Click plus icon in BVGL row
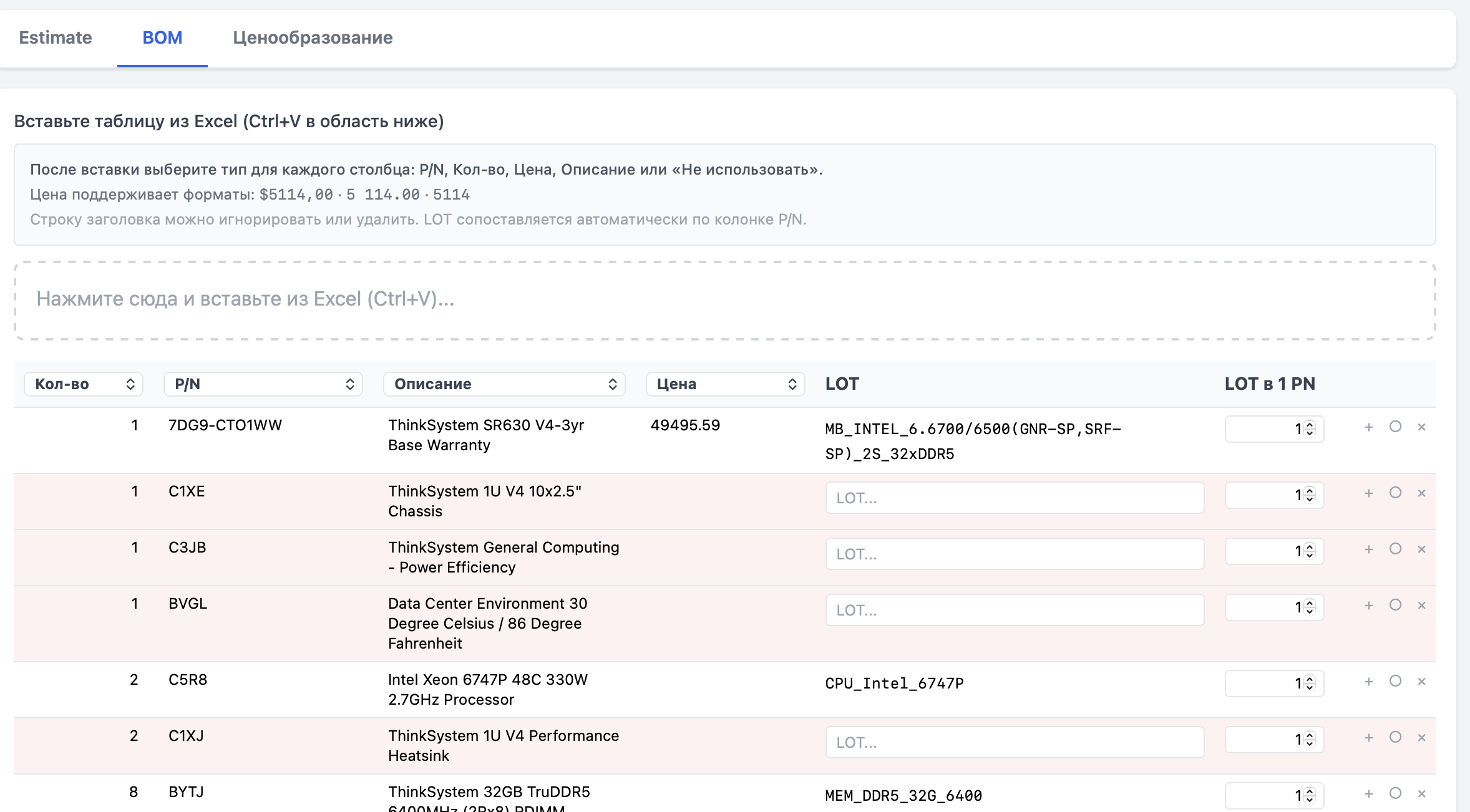Viewport: 1470px width, 812px height. click(x=1369, y=606)
